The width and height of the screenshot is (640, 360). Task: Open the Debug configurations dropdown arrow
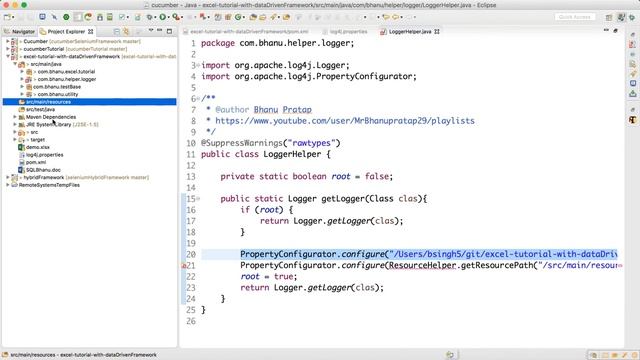[155, 17]
